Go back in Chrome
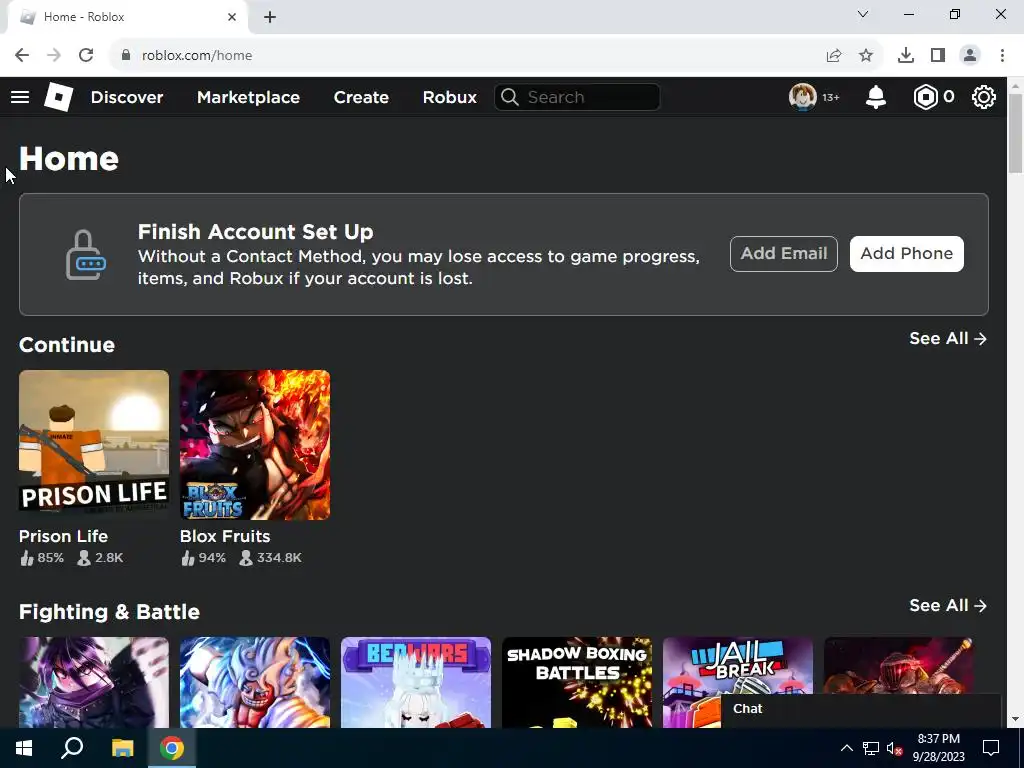The image size is (1024, 768). click(x=22, y=56)
